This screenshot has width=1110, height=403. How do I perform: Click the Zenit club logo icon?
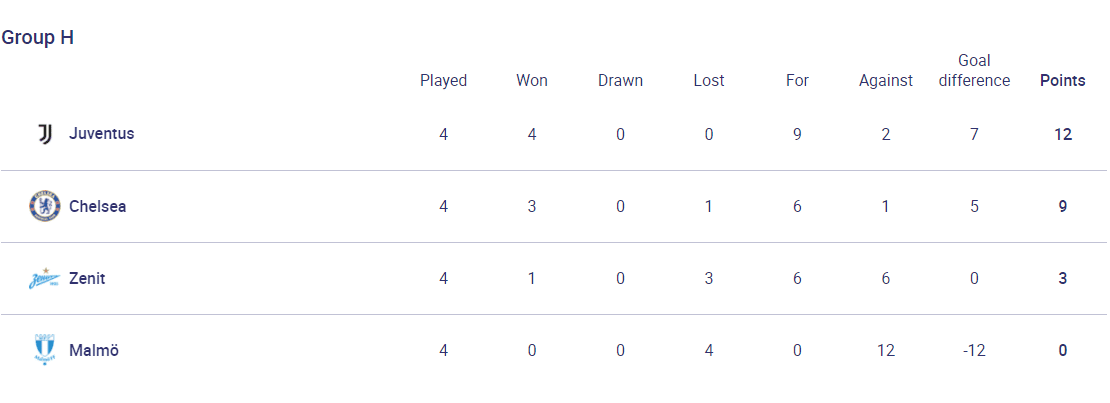click(44, 278)
